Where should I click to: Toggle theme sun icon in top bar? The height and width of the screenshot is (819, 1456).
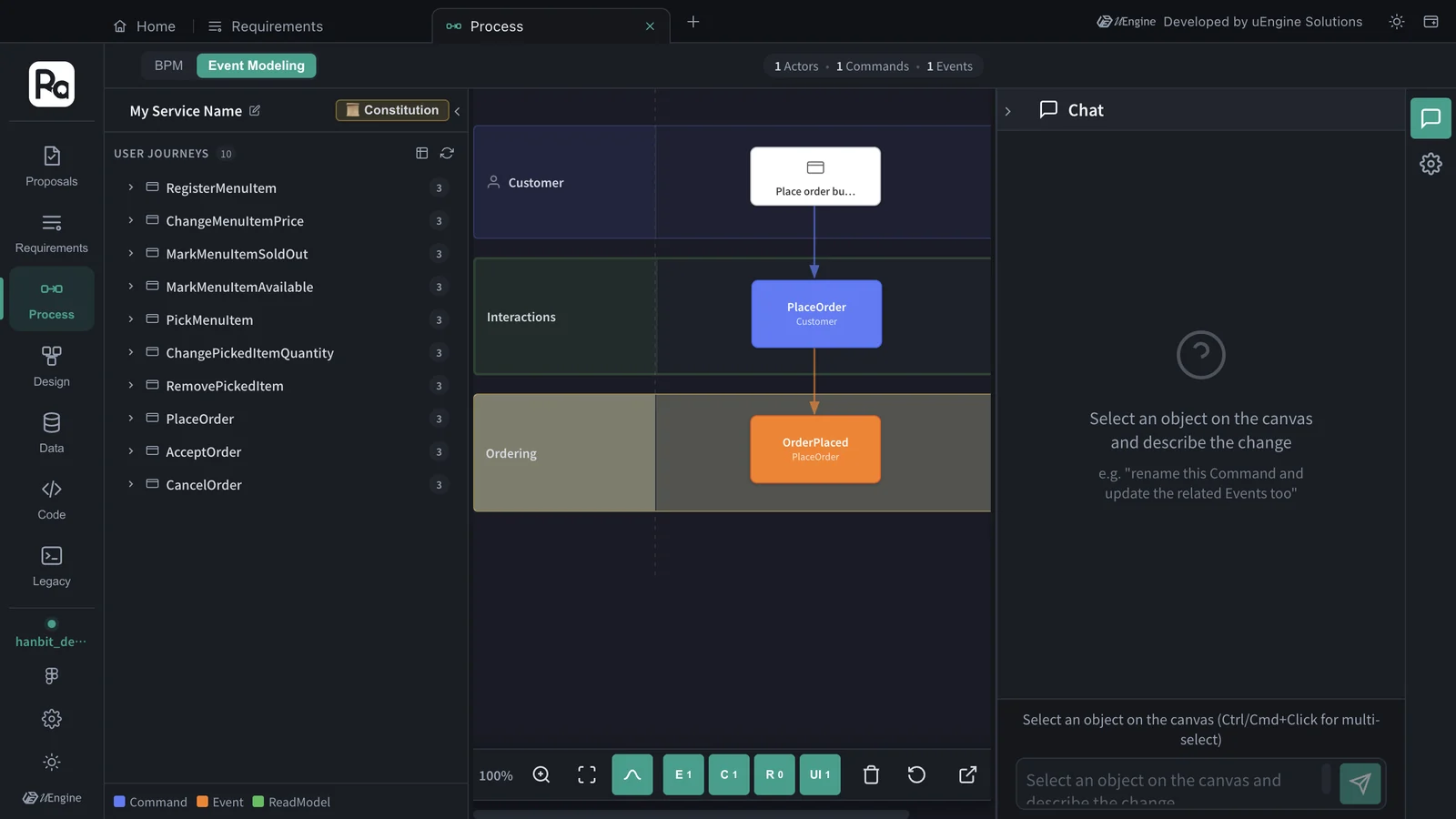point(1397,22)
